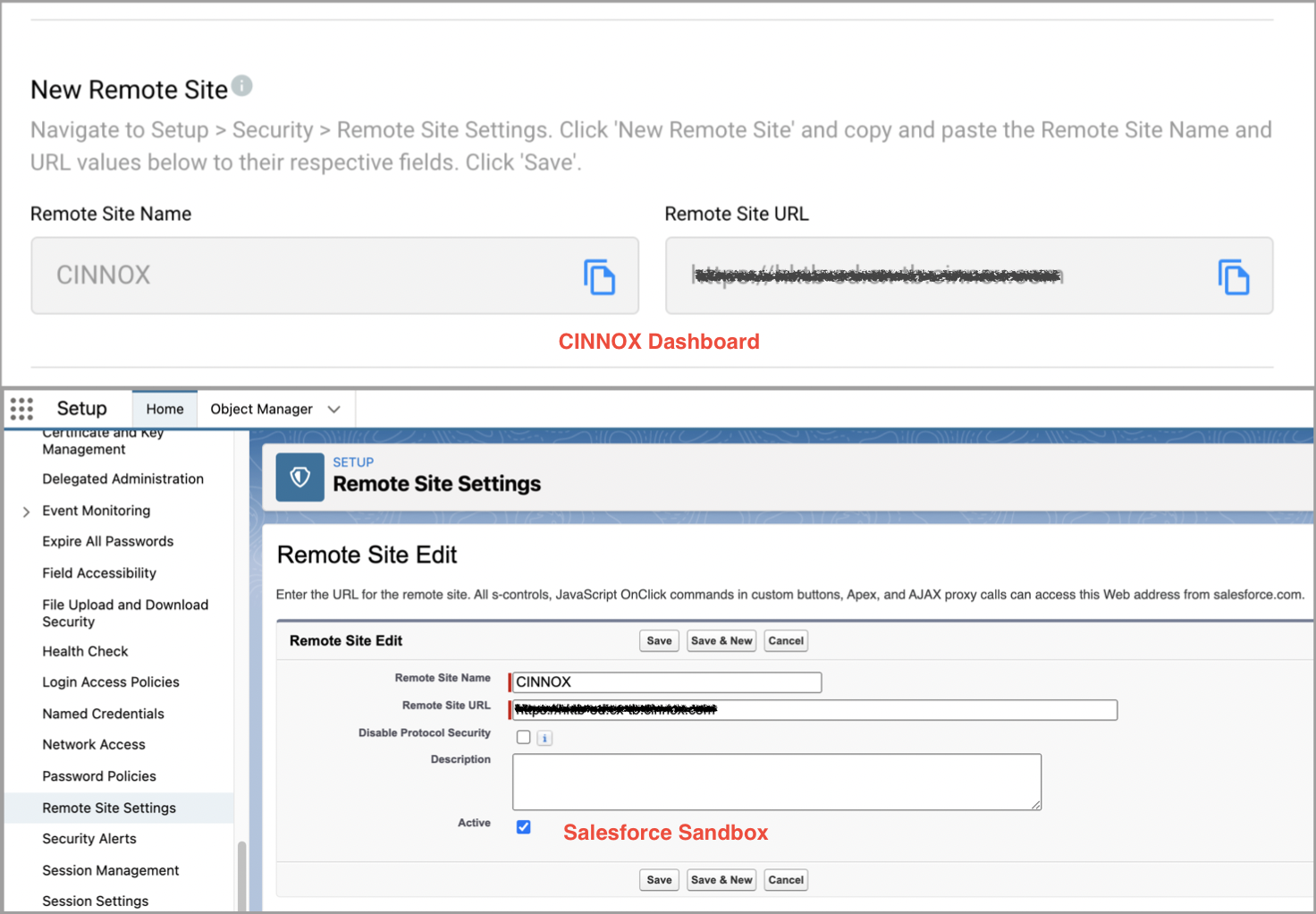The image size is (1316, 914).
Task: Uncheck the Active checkbox
Action: click(524, 826)
